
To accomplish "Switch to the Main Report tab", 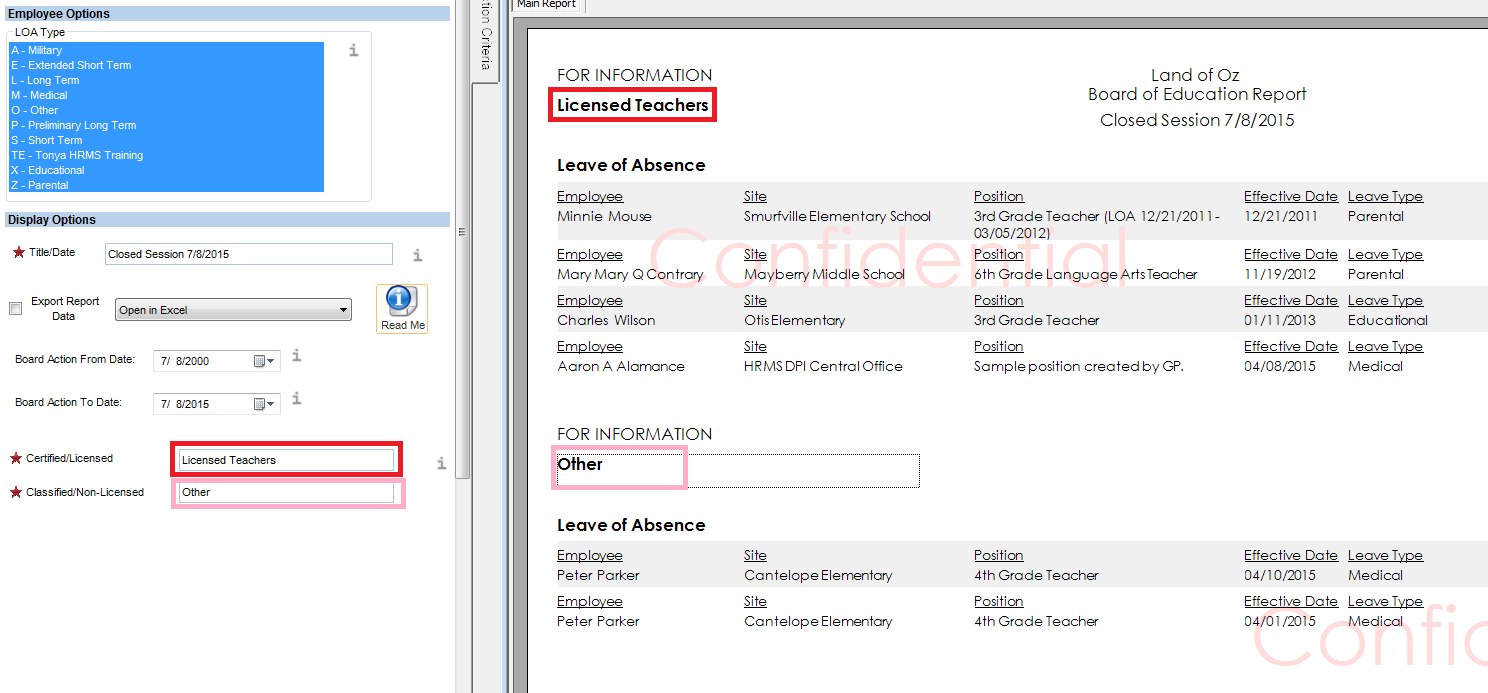I will pos(546,5).
